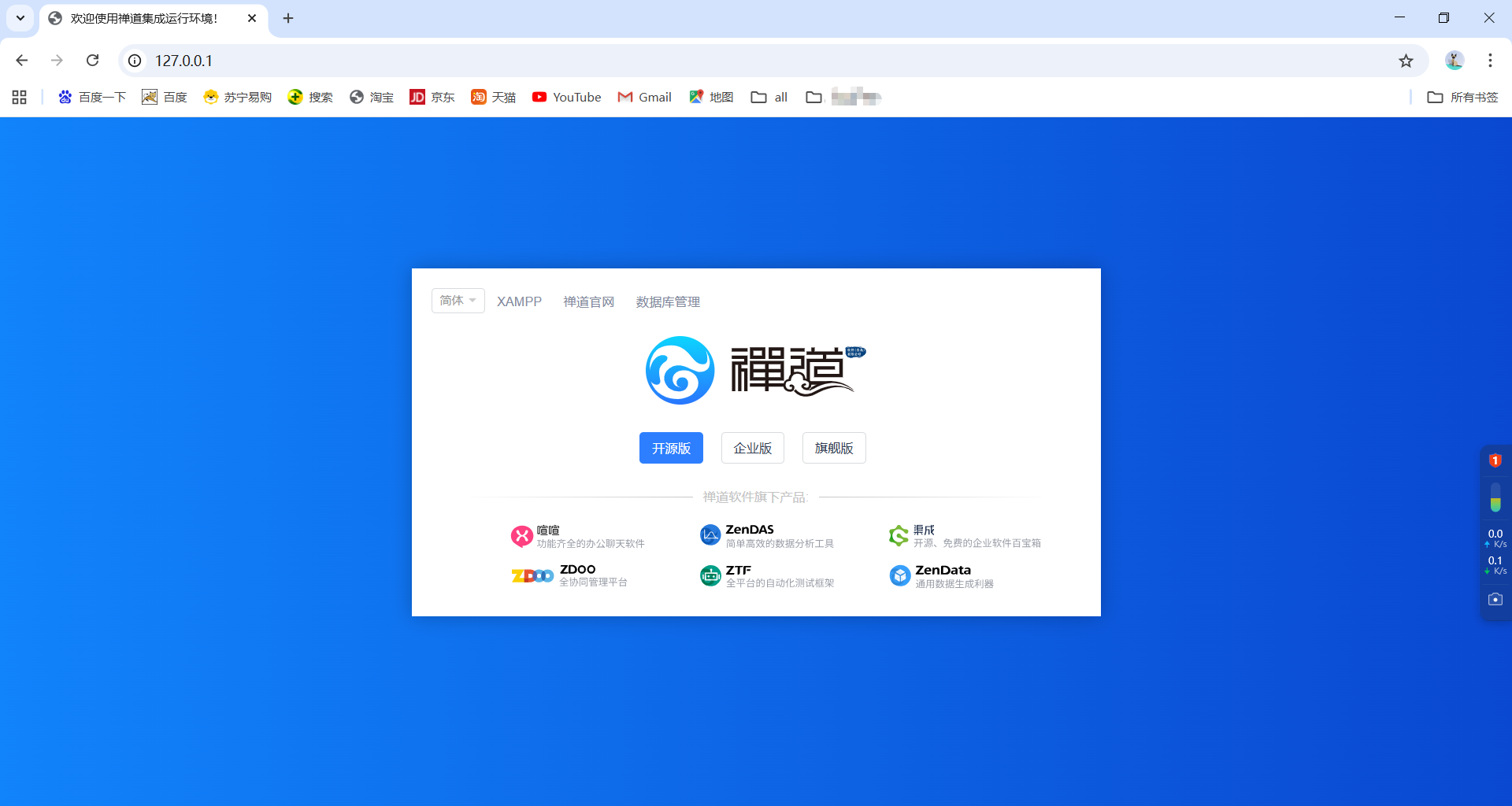Click description 功能齐全的办公聊天软件
The image size is (1512, 806).
(591, 544)
